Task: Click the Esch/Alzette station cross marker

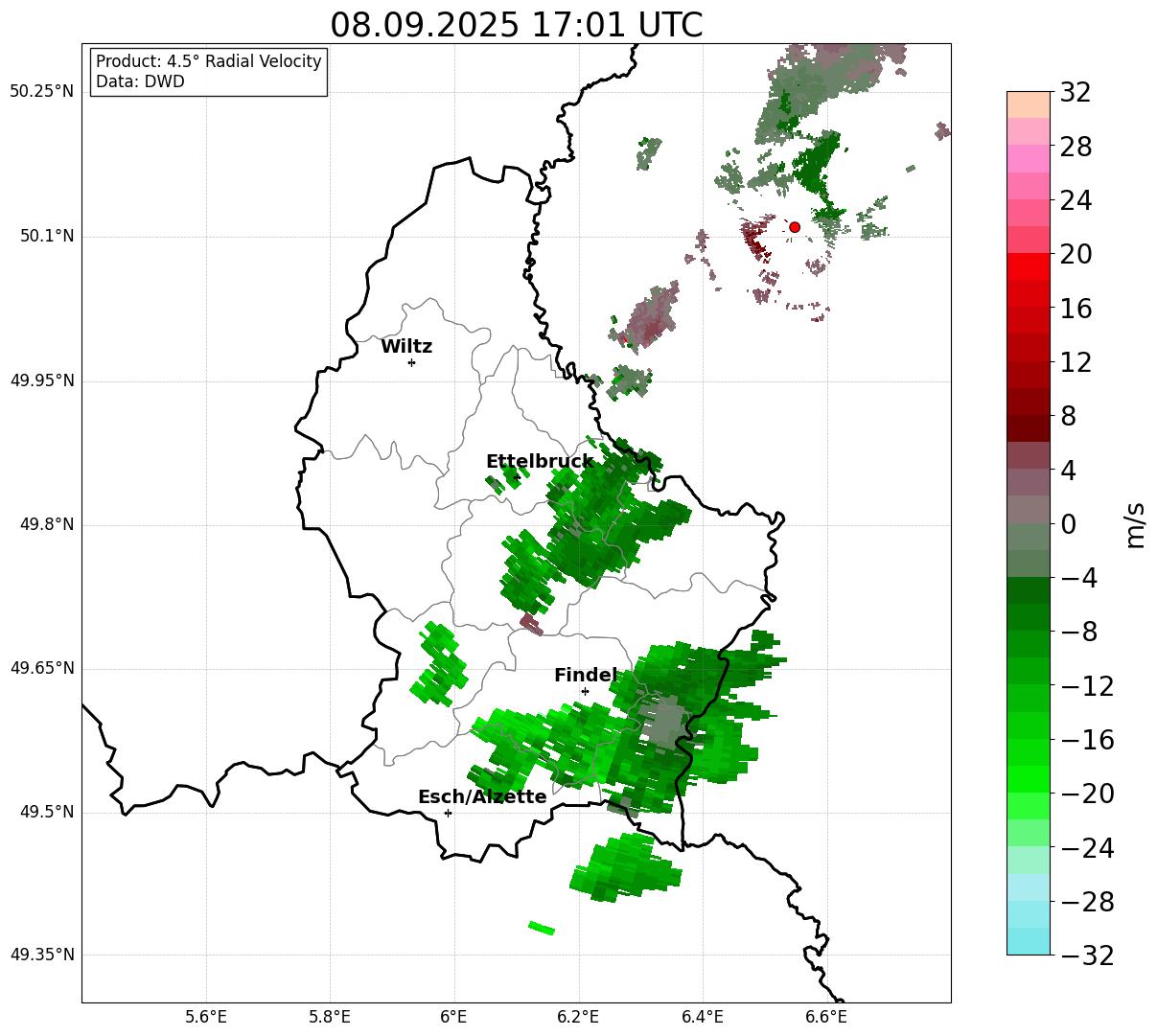Action: (448, 813)
